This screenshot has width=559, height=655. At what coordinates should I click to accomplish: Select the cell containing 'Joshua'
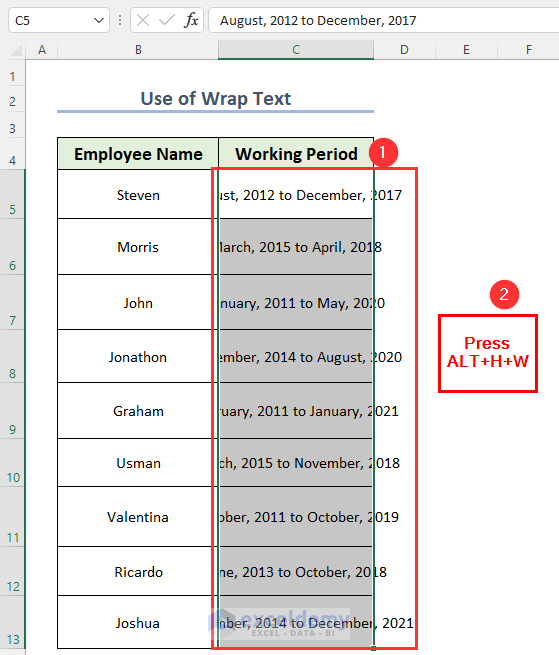pos(138,622)
